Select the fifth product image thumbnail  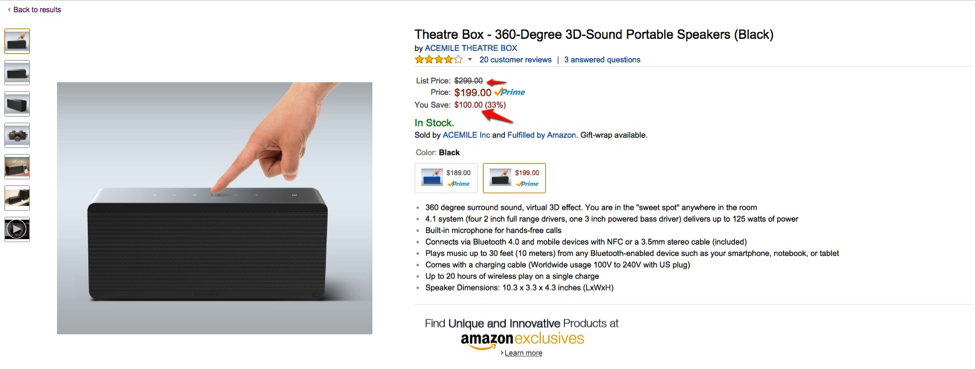point(17,167)
